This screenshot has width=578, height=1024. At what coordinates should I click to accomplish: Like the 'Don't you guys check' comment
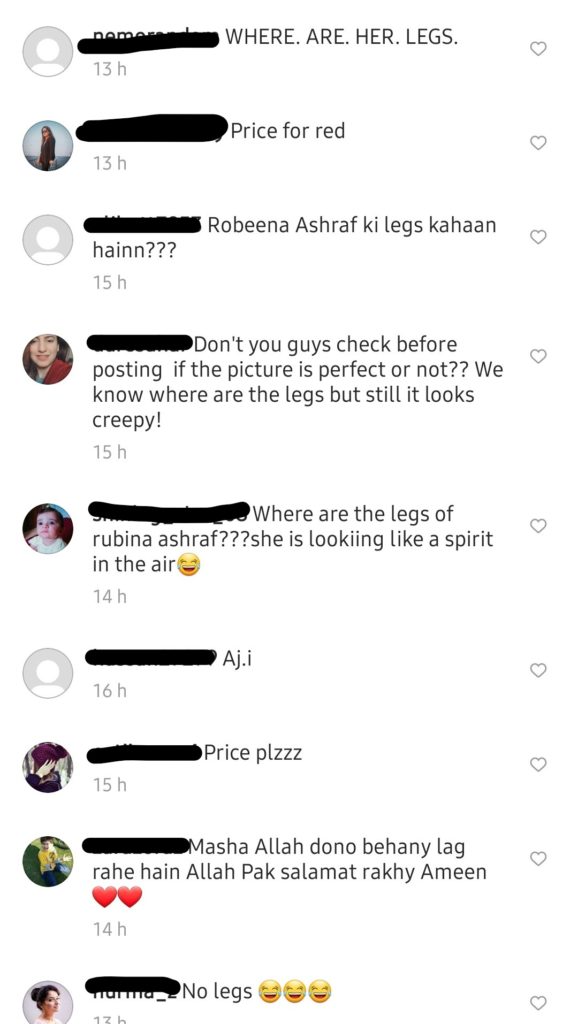[x=538, y=356]
